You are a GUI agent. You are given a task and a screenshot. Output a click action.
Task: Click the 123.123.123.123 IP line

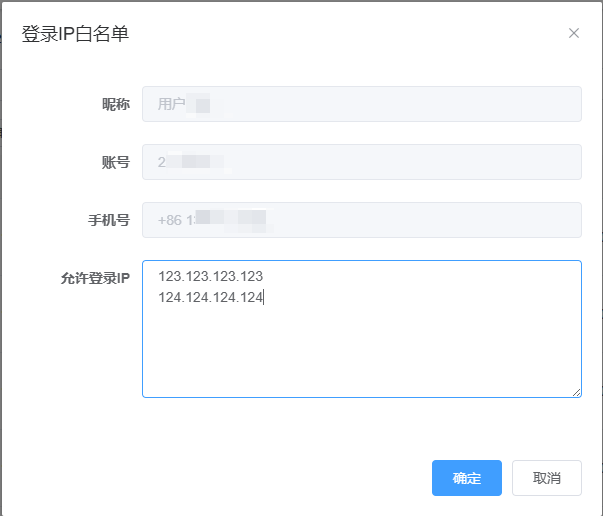click(210, 276)
